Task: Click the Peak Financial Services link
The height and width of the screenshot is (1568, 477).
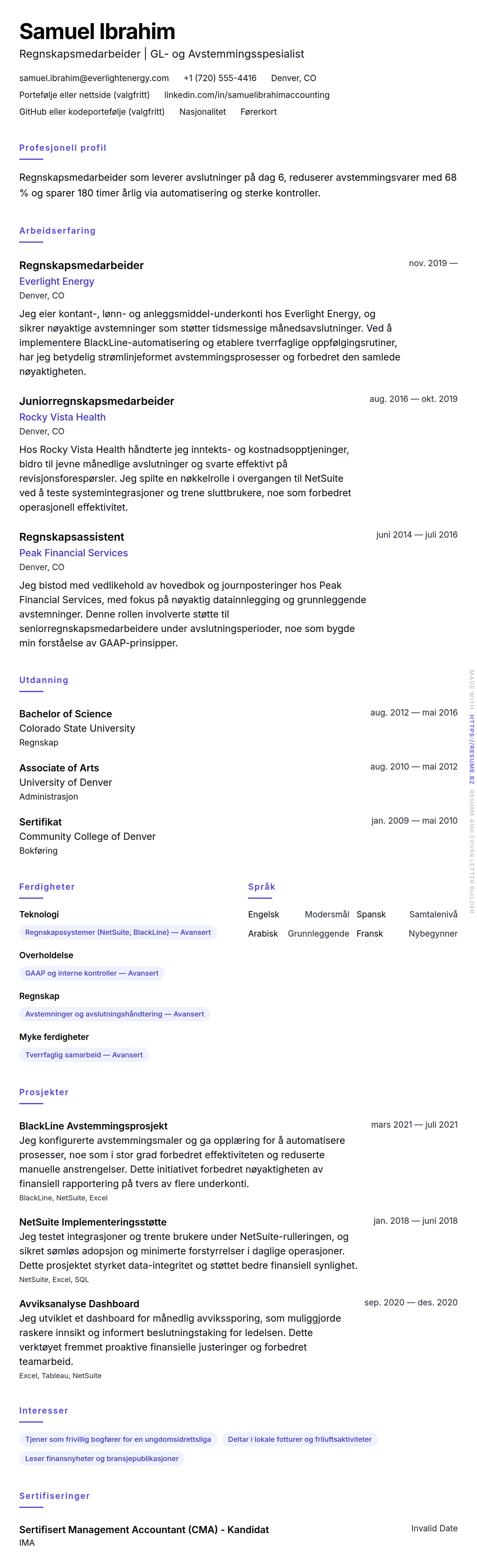Action: pyautogui.click(x=73, y=553)
